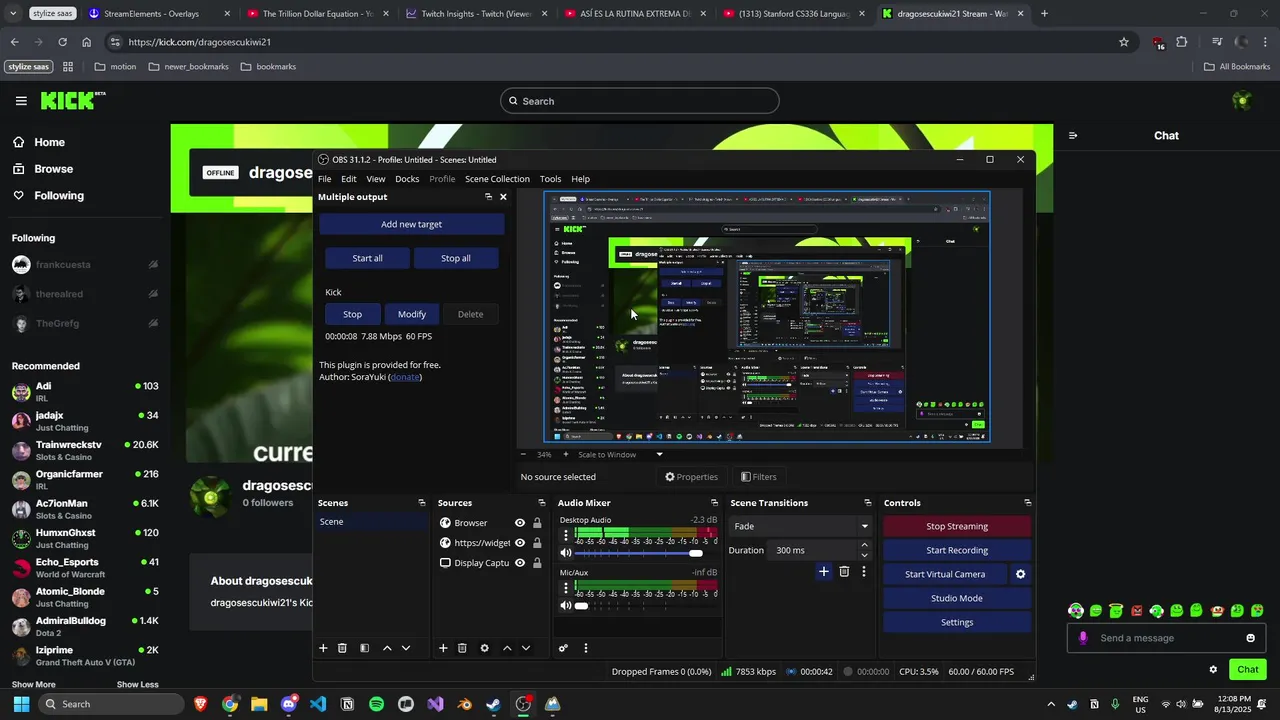
Task: Open OBS Edit menu
Action: pos(349,179)
